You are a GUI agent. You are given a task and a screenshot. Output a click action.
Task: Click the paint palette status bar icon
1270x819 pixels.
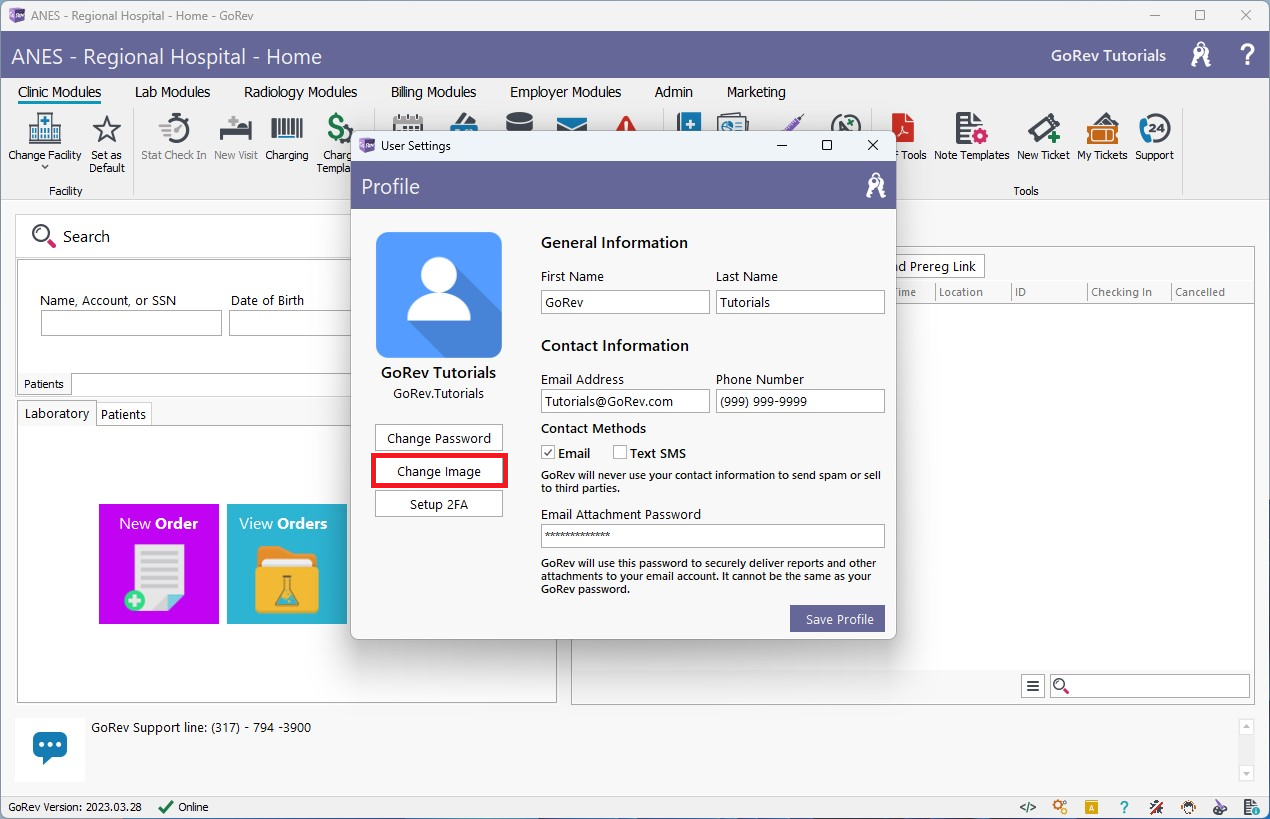pyautogui.click(x=1220, y=807)
